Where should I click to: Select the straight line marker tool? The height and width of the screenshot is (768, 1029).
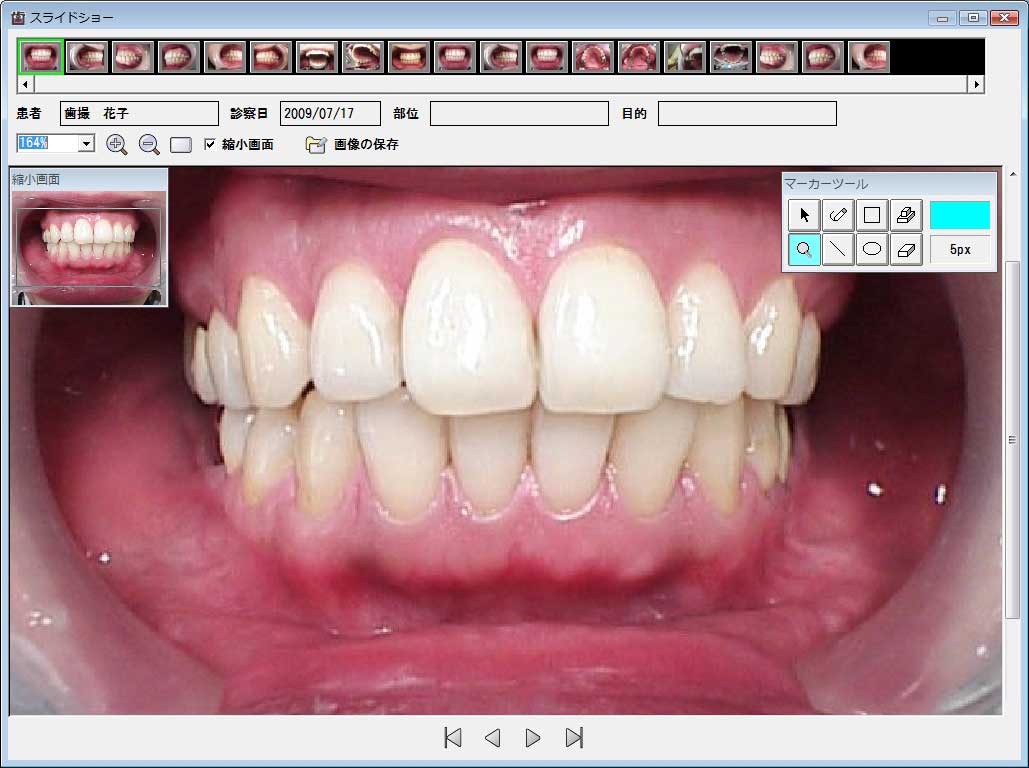click(x=838, y=249)
